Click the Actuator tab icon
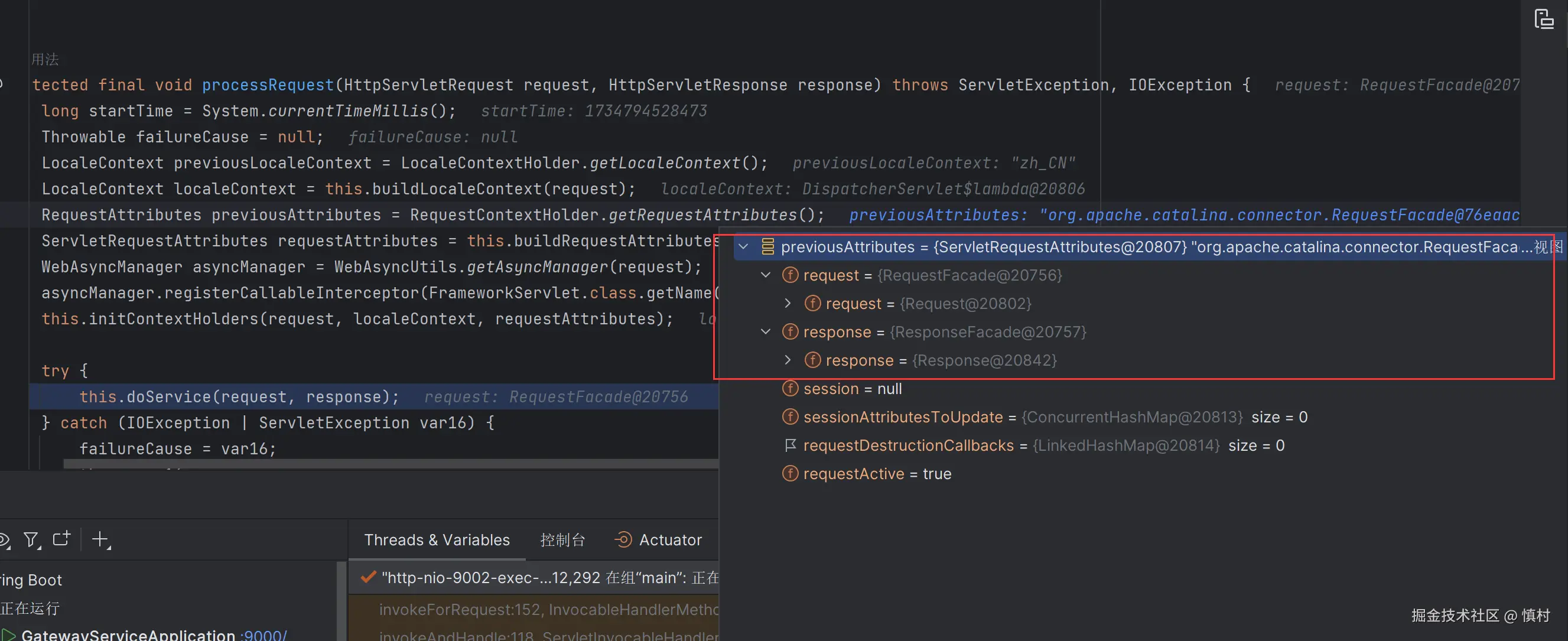Screen dimensions: 1568x641 (623, 539)
